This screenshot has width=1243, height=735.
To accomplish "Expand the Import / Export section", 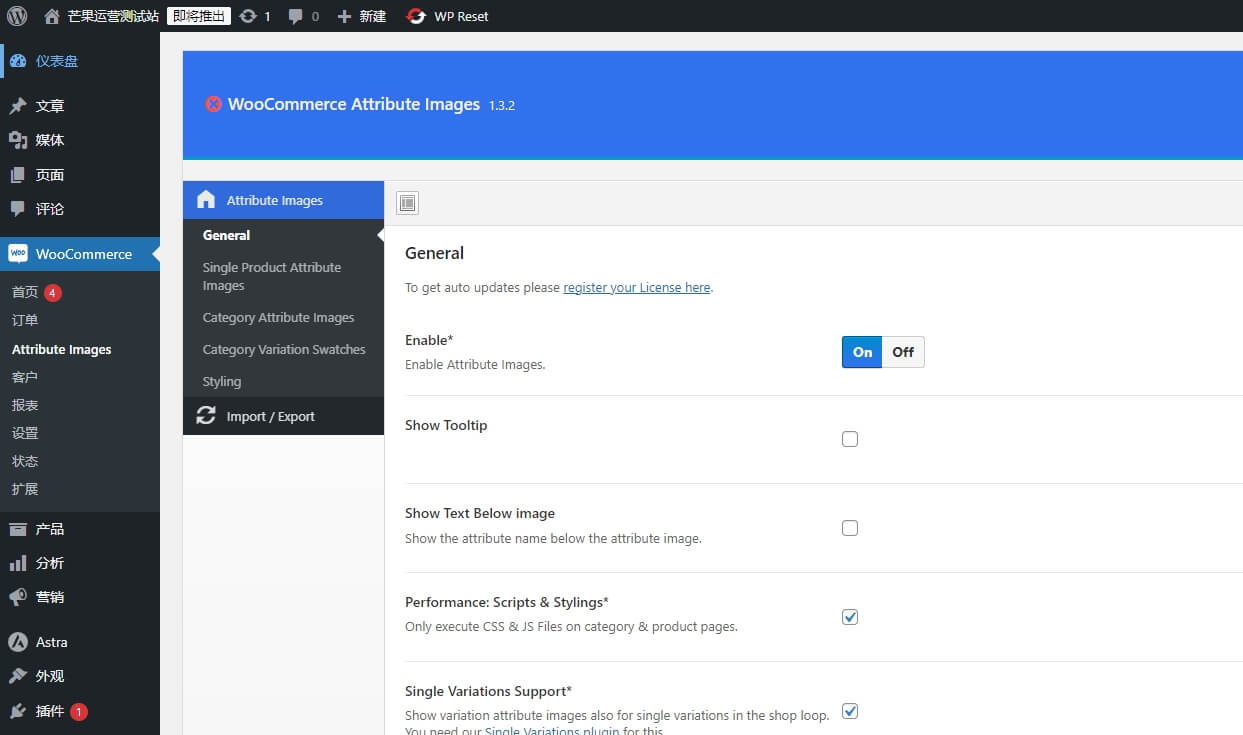I will click(x=270, y=416).
